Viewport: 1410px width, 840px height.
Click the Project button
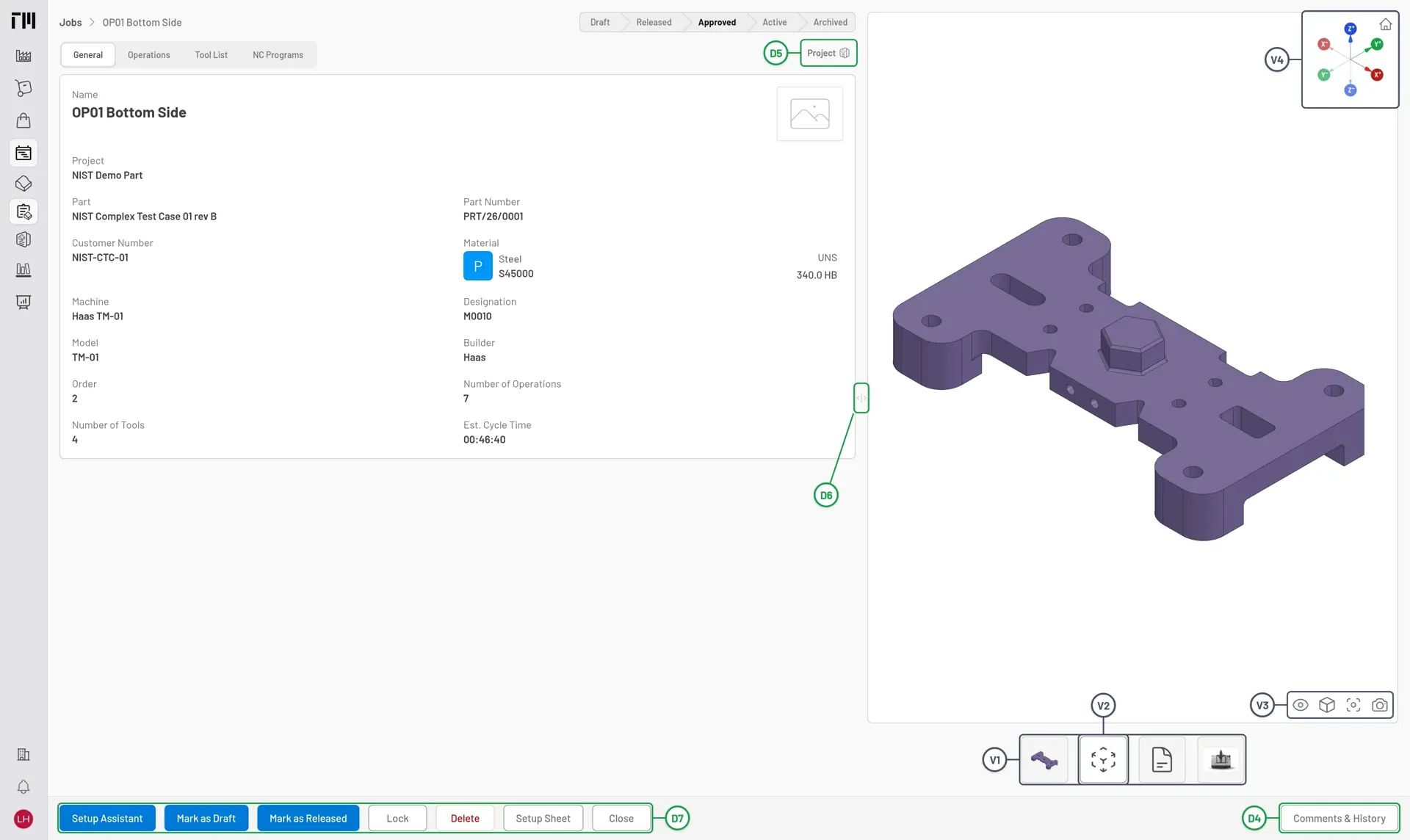[828, 53]
